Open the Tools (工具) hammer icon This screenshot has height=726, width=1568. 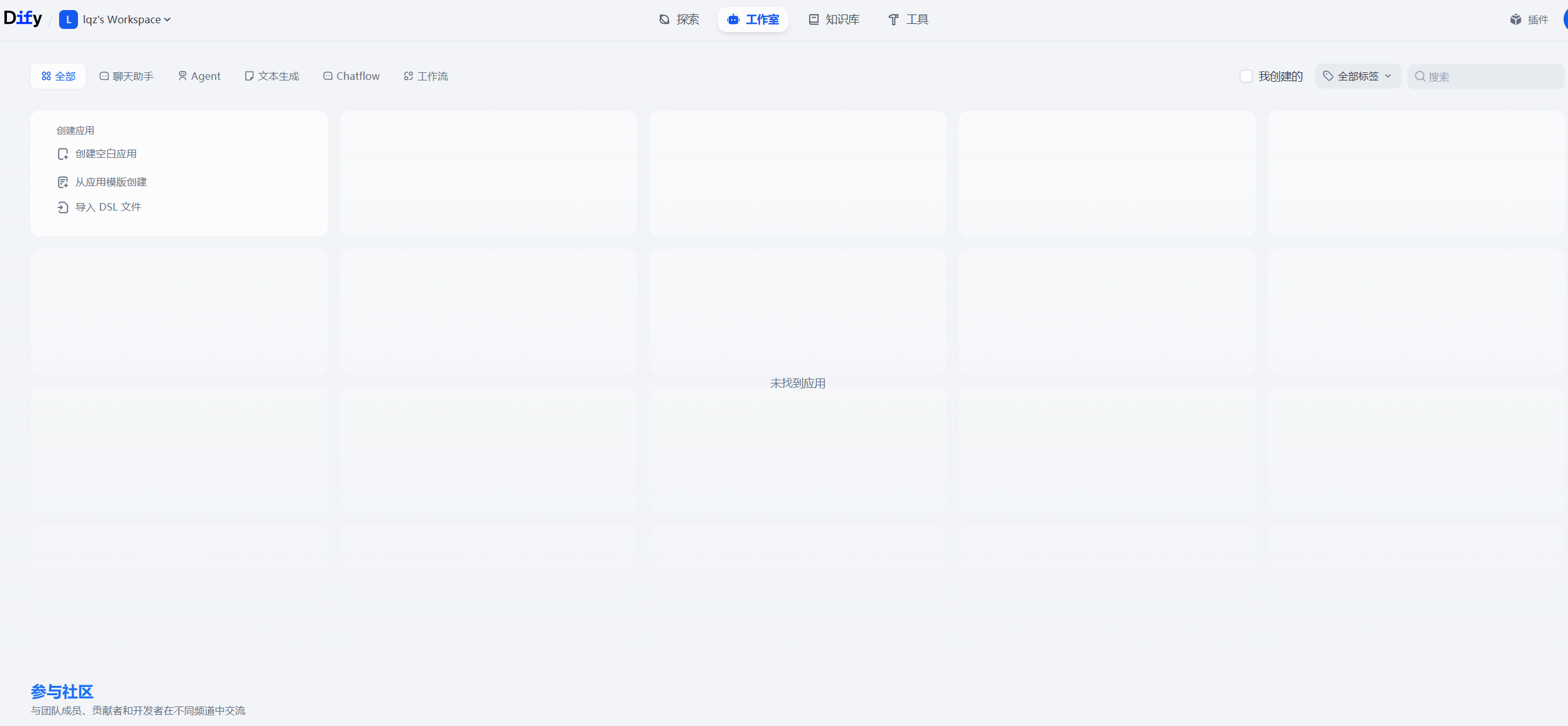[893, 19]
